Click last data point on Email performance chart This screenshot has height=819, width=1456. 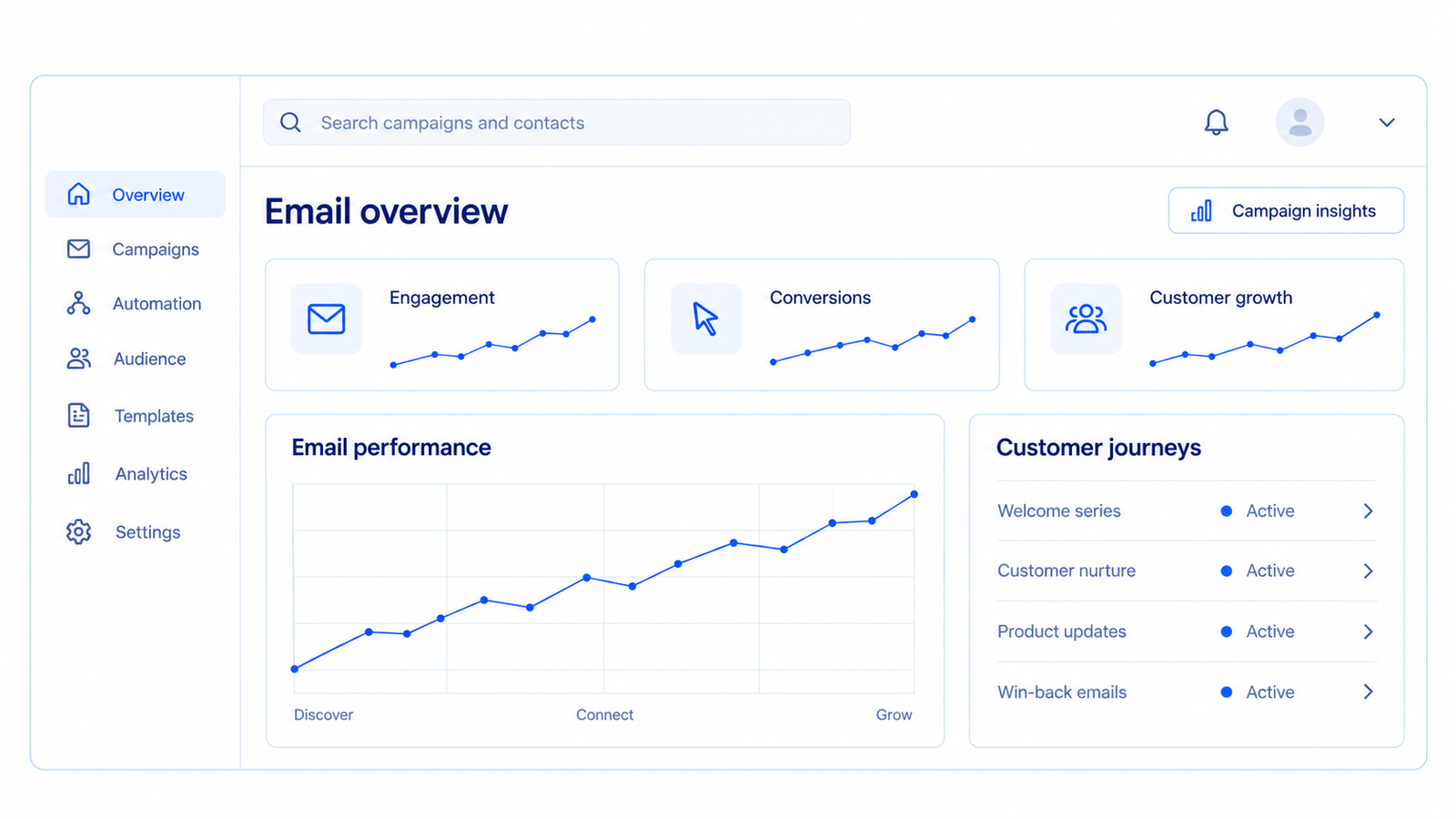914,494
